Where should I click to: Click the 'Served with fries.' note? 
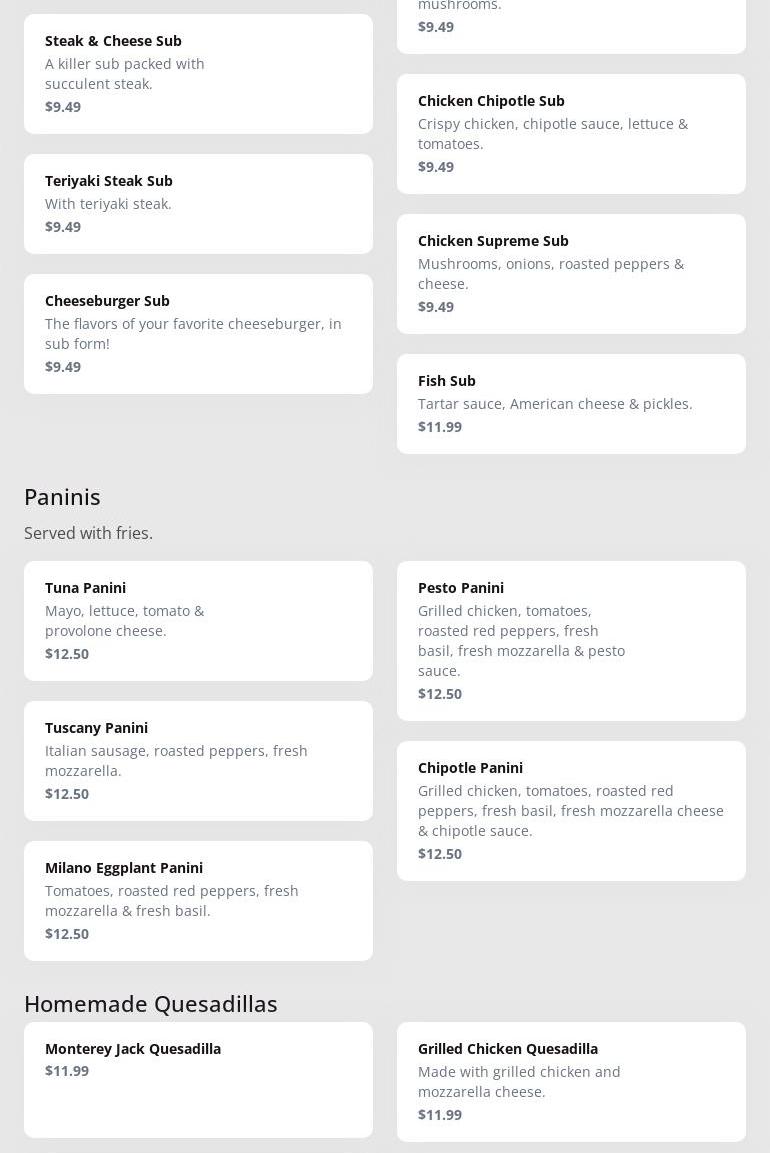[x=88, y=533]
